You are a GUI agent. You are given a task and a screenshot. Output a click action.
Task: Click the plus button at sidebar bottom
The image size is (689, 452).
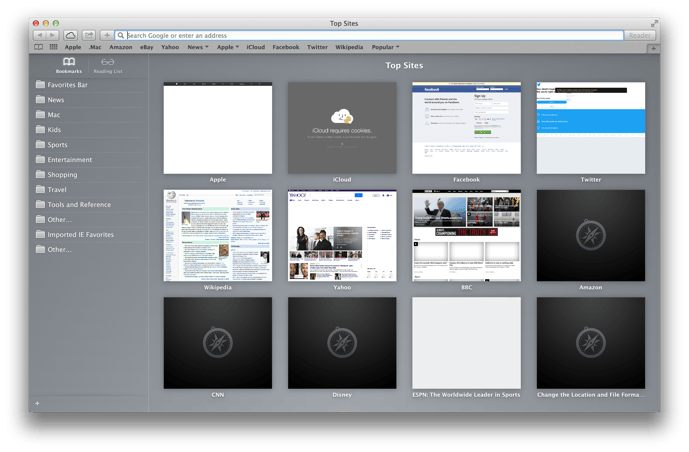37,403
